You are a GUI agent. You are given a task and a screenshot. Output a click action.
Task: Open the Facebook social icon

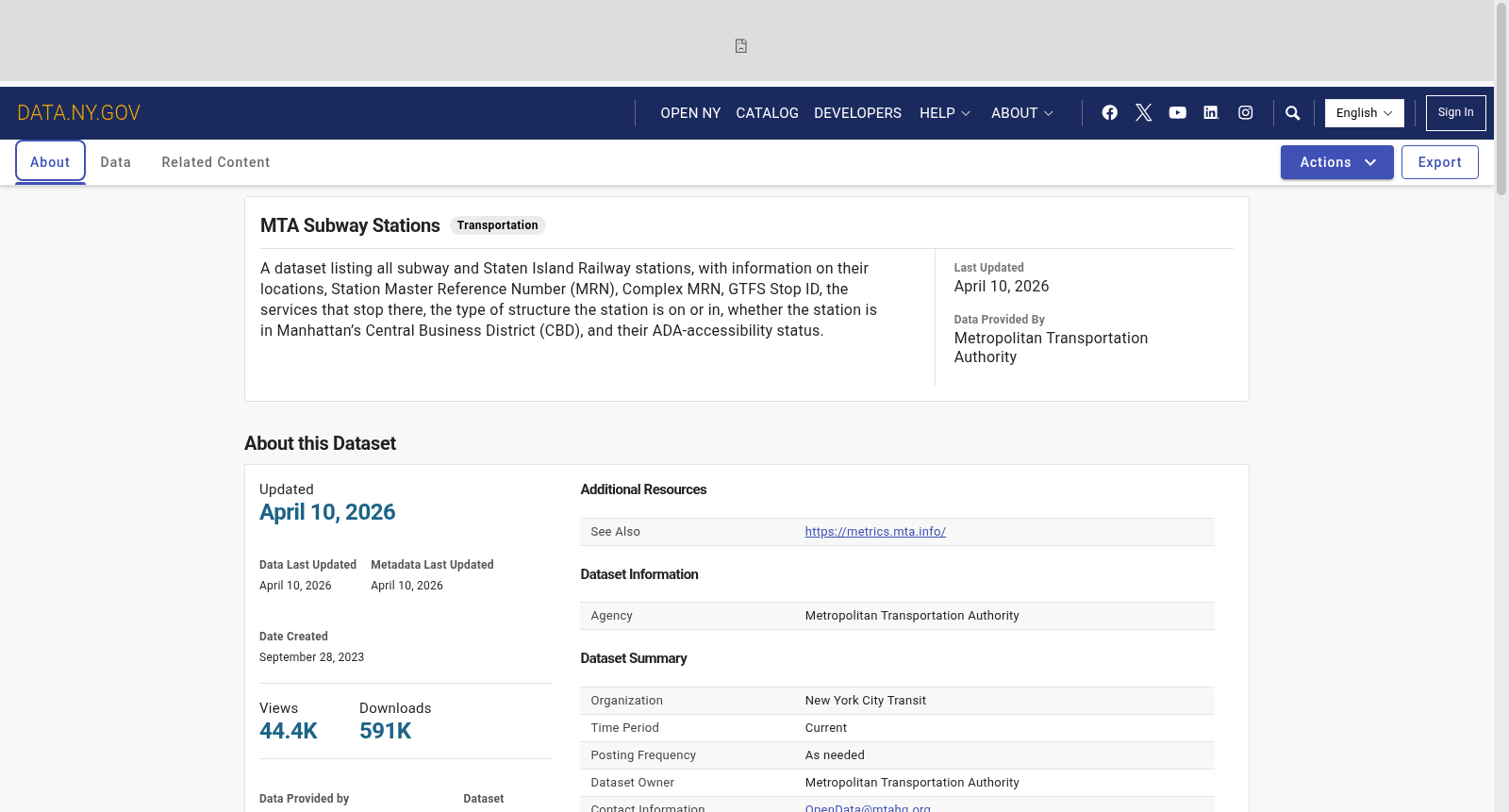1110,113
